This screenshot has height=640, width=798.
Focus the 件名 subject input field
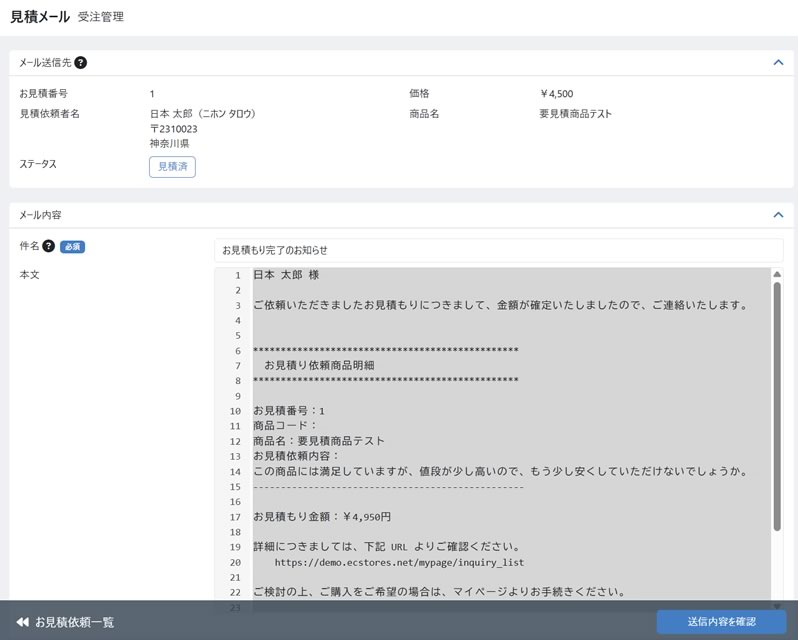pyautogui.click(x=498, y=250)
